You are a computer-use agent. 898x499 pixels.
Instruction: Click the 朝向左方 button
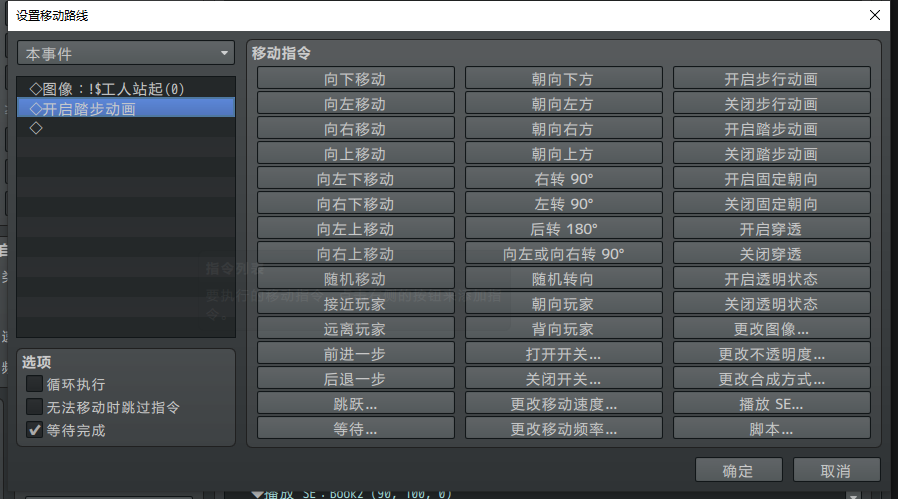pos(564,104)
